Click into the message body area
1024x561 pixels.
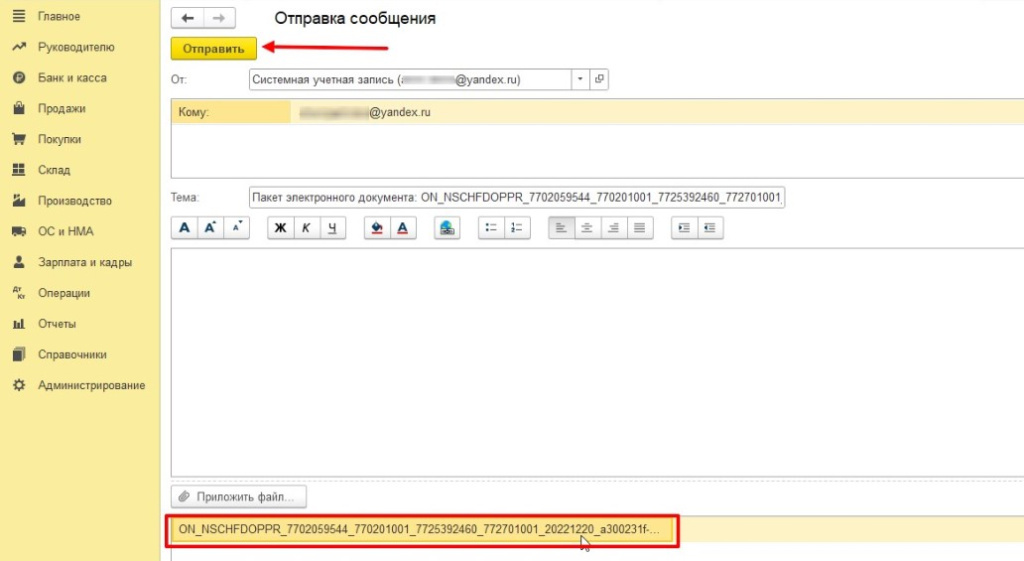pyautogui.click(x=597, y=362)
